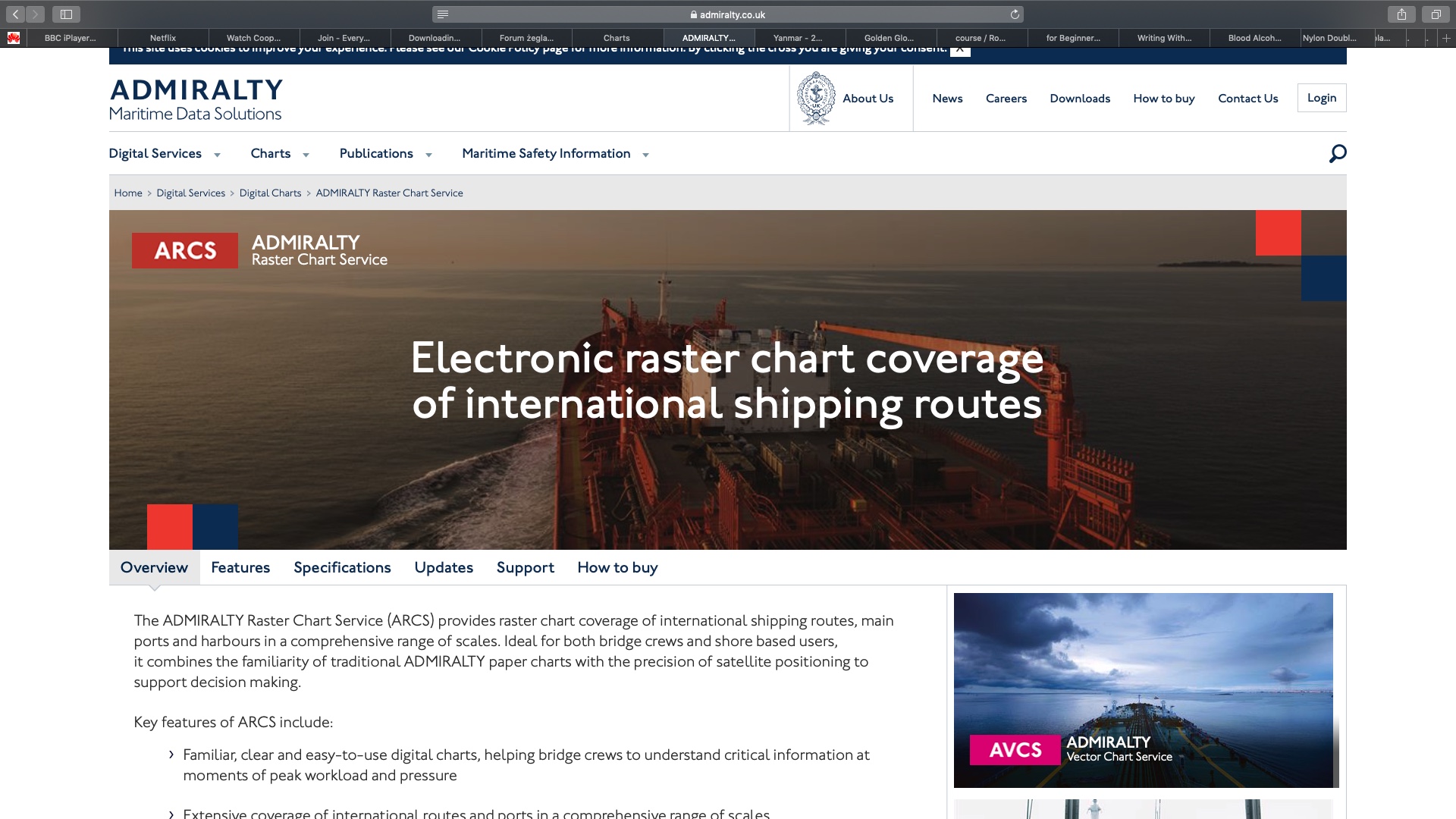This screenshot has height=819, width=1456.
Task: Click the admirालty.co.uk address field
Action: pos(728,14)
